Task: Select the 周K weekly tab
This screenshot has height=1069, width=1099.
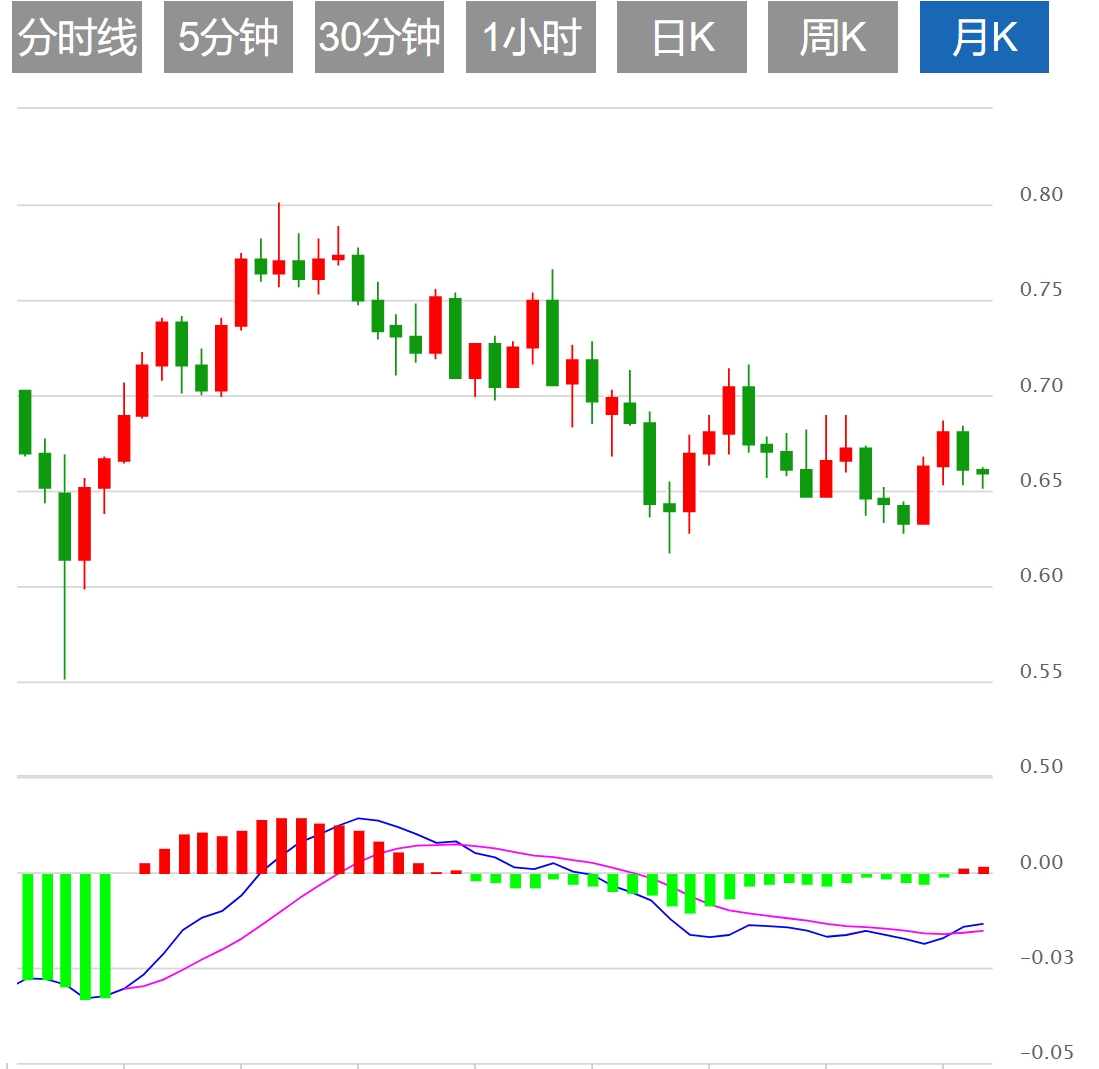Action: (832, 38)
